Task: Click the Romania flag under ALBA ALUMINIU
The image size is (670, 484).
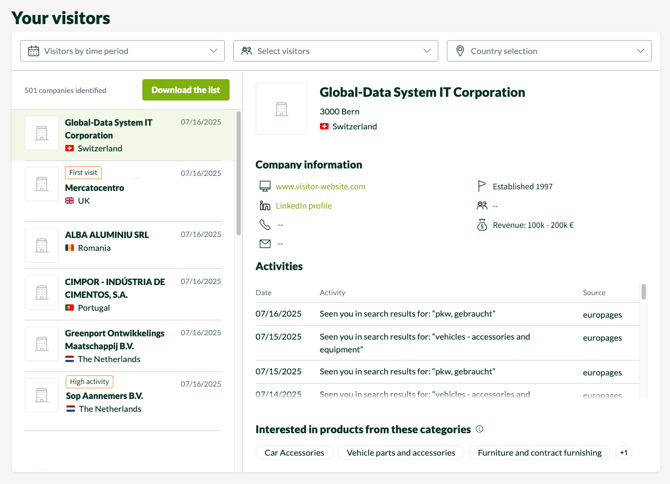Action: pos(70,247)
